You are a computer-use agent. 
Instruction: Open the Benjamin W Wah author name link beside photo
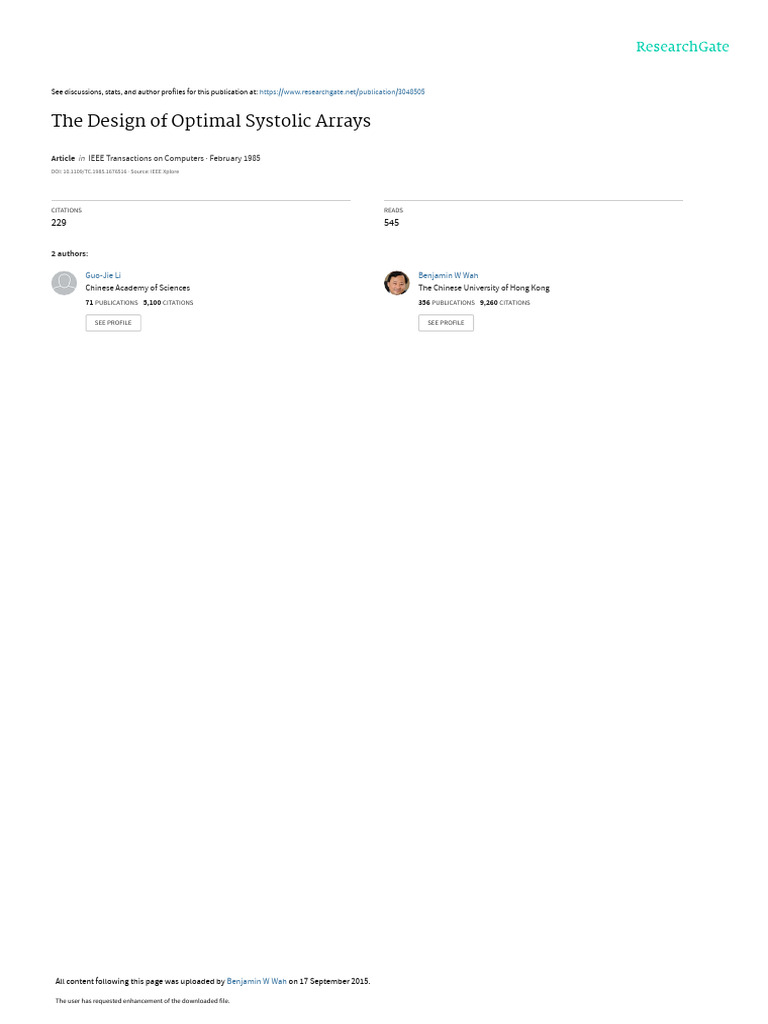click(x=448, y=276)
